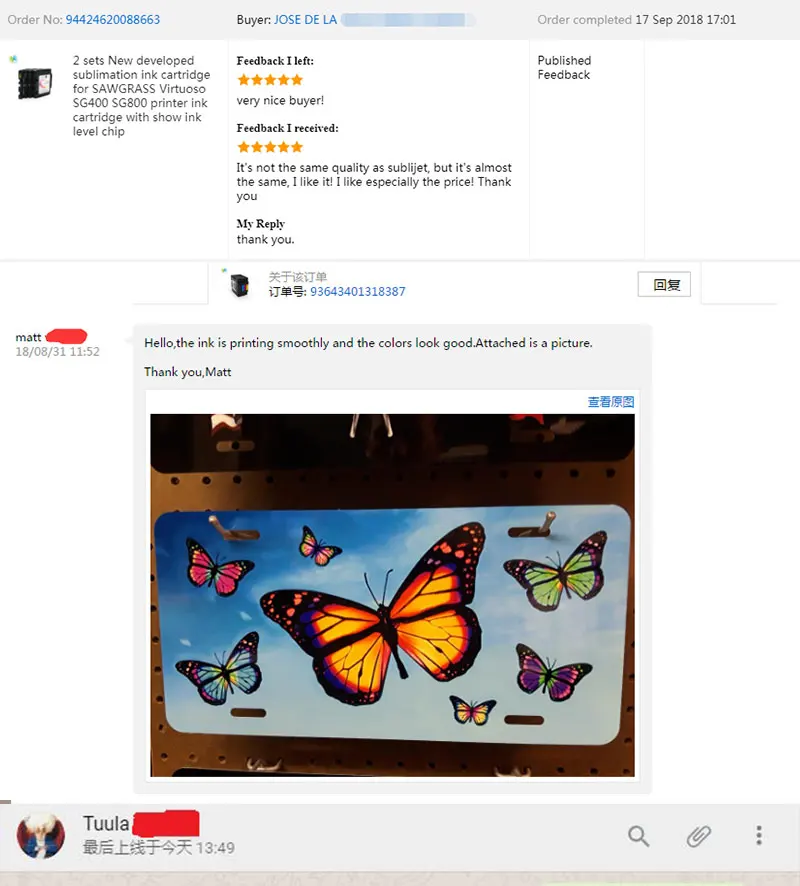This screenshot has height=886, width=800.
Task: Open the three-dot more options menu
Action: (759, 835)
